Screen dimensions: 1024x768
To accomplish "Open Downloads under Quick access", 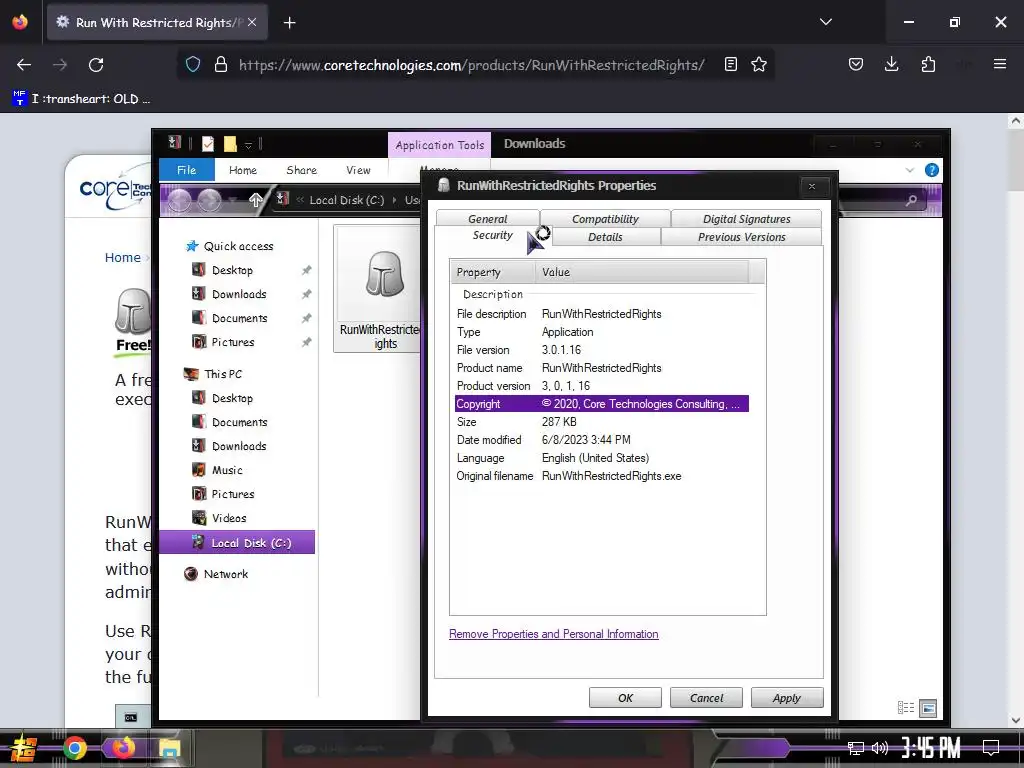I will pyautogui.click(x=239, y=294).
